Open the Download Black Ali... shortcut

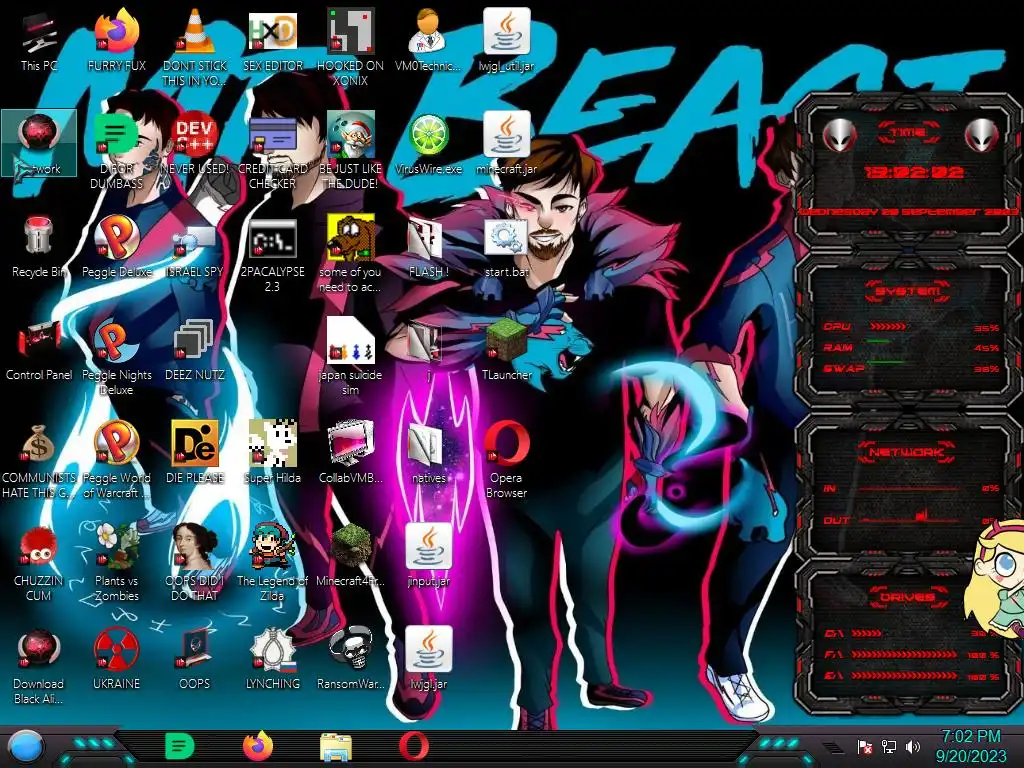pos(39,665)
